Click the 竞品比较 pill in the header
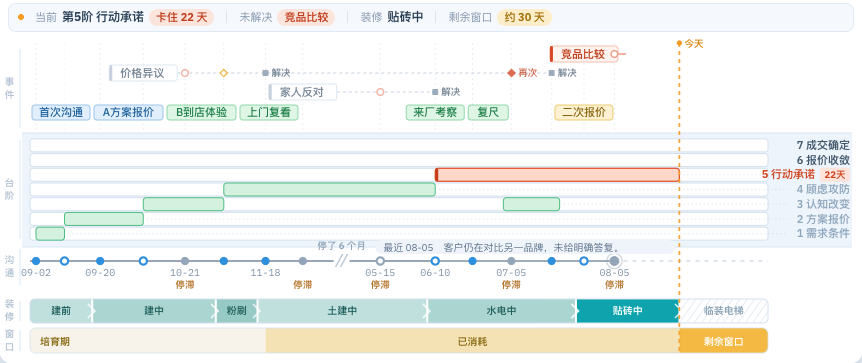Image resolution: width=862 pixels, height=363 pixels. coord(306,17)
